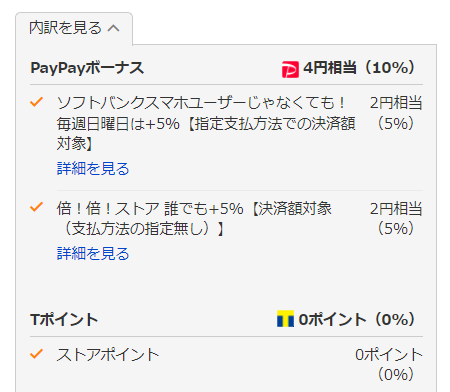Click the ストアポイント row label
450x392 pixels.
(x=108, y=355)
